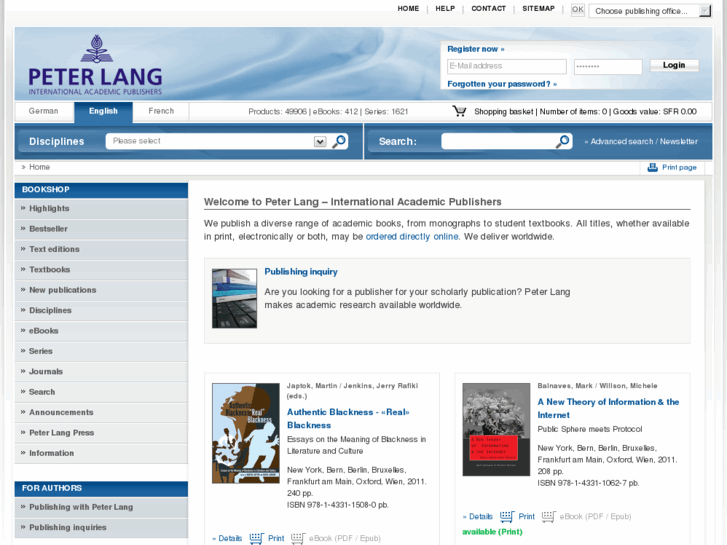Viewport: 727px width, 545px height.
Task: Open SITEMAP in the top menu
Action: 538,8
